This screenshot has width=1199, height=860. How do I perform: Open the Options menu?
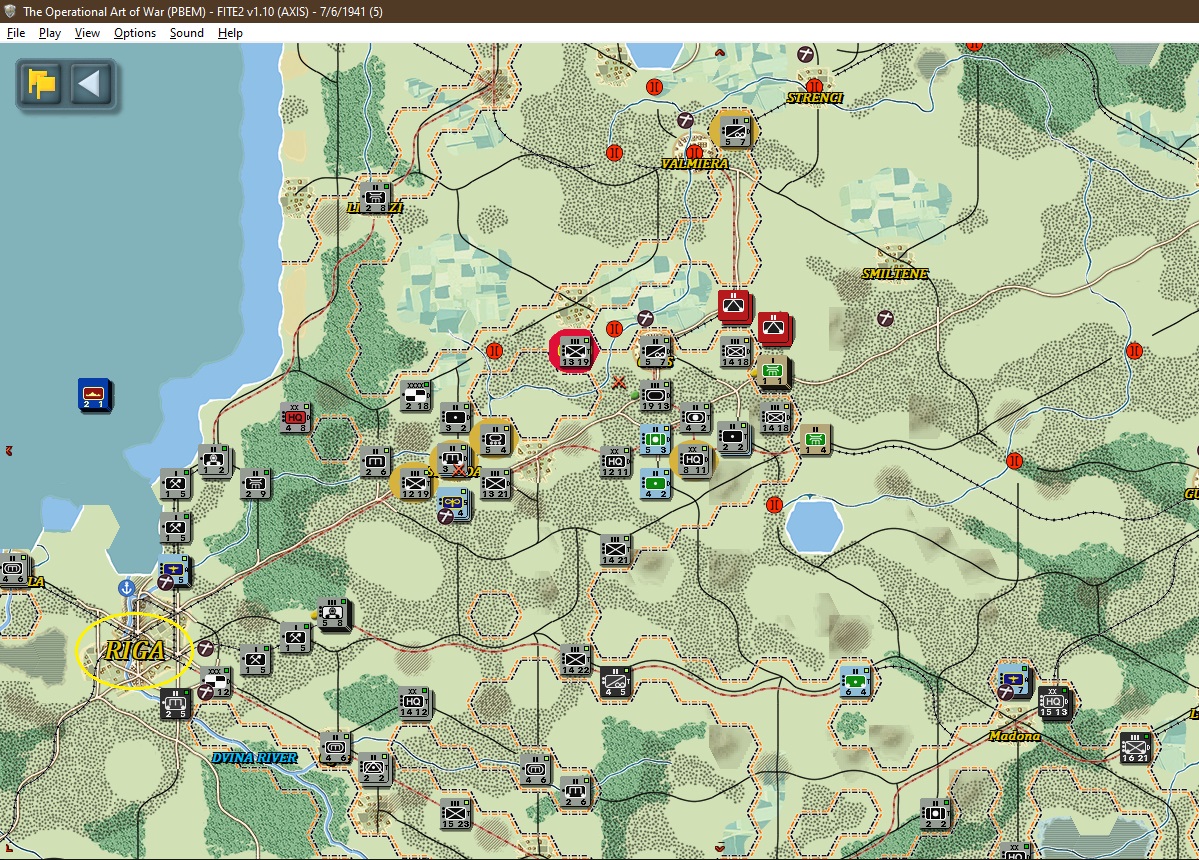pos(135,33)
